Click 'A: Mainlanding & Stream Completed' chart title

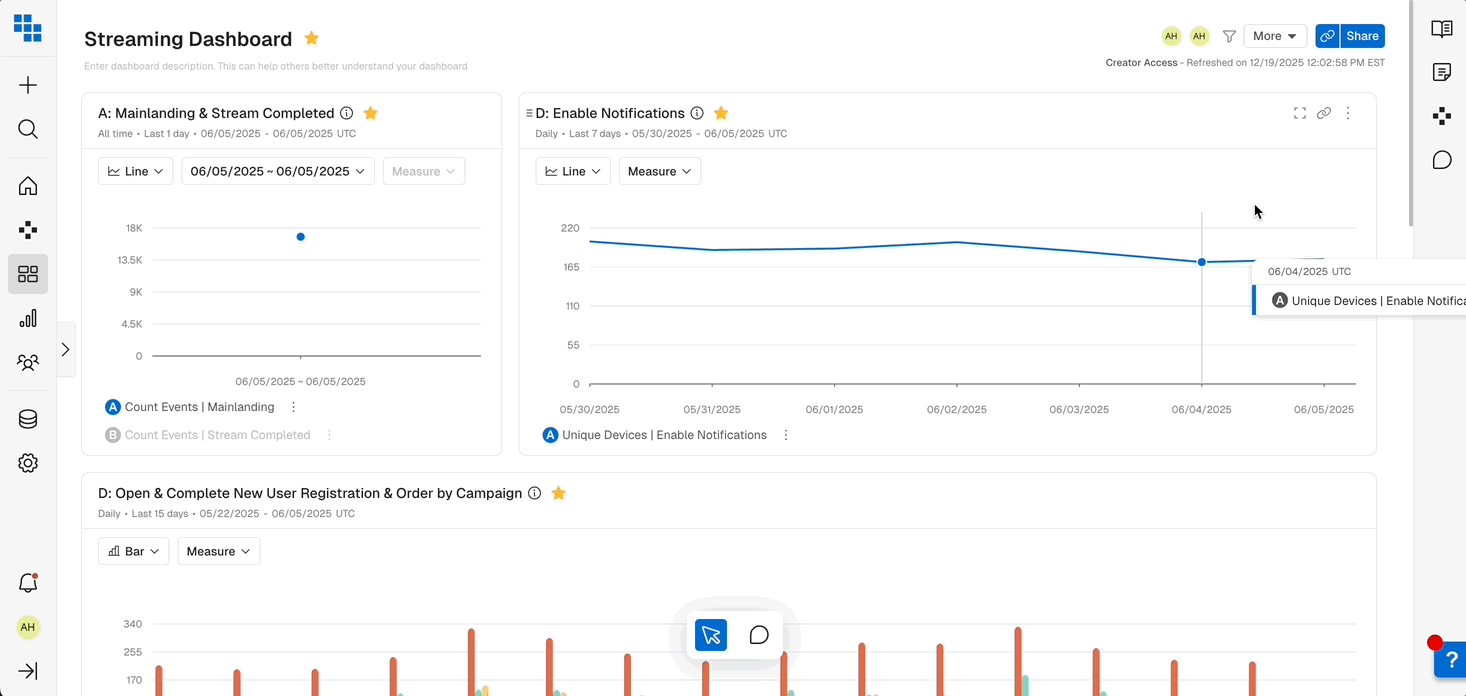pyautogui.click(x=216, y=113)
